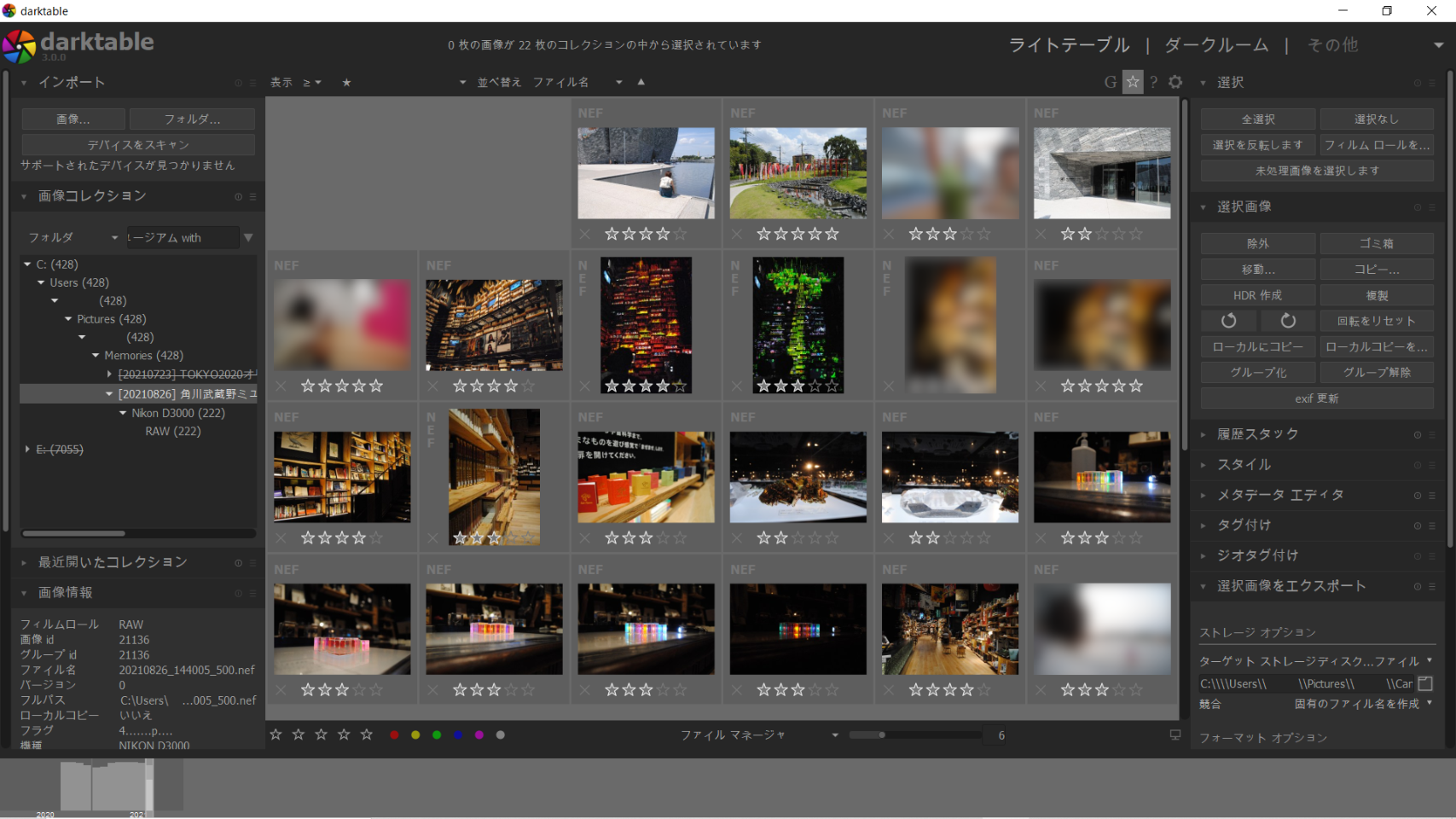1456x819 pixels.
Task: Rotate selected images counterclockwise
Action: coord(1228,321)
